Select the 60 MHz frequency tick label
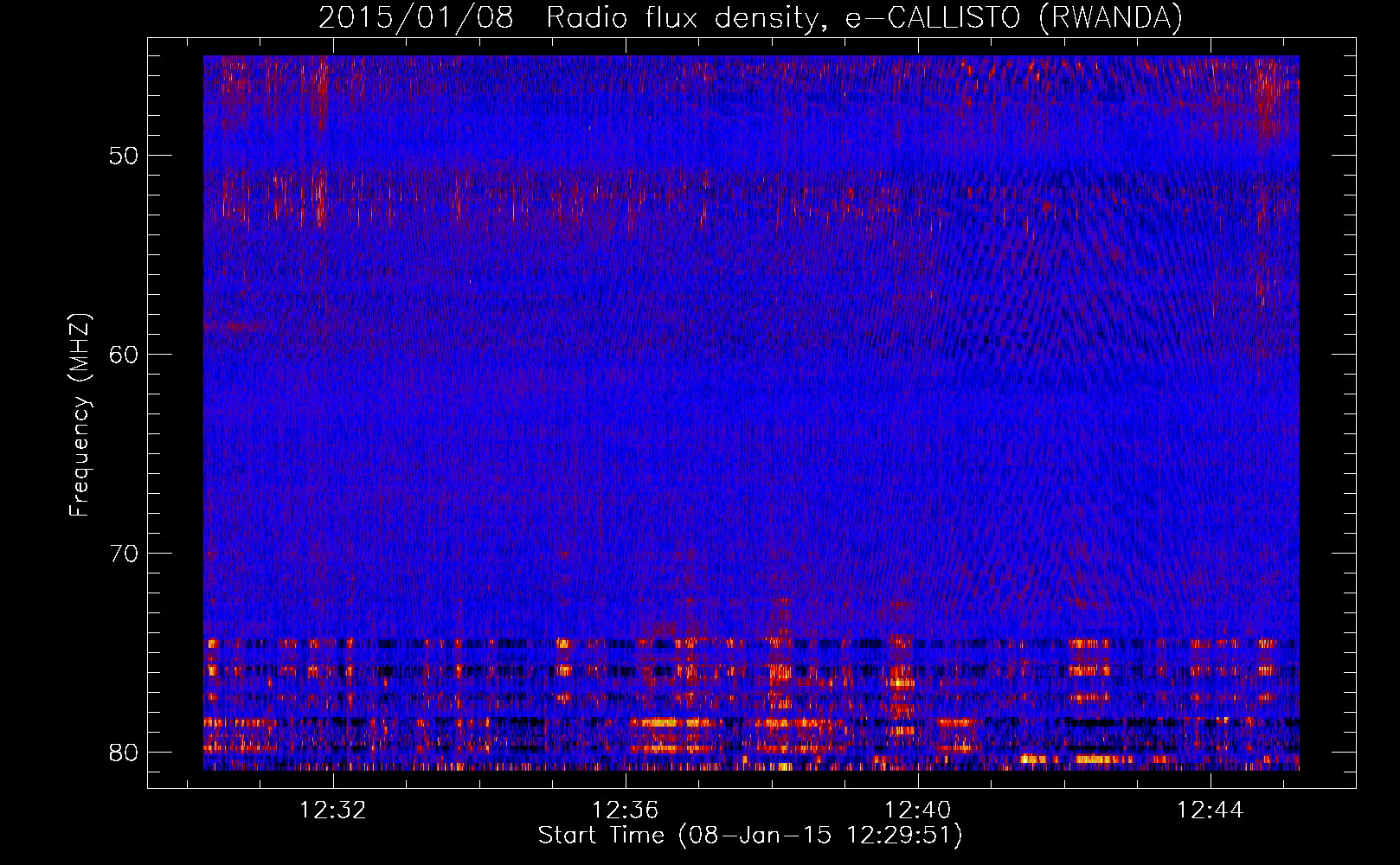 (124, 355)
